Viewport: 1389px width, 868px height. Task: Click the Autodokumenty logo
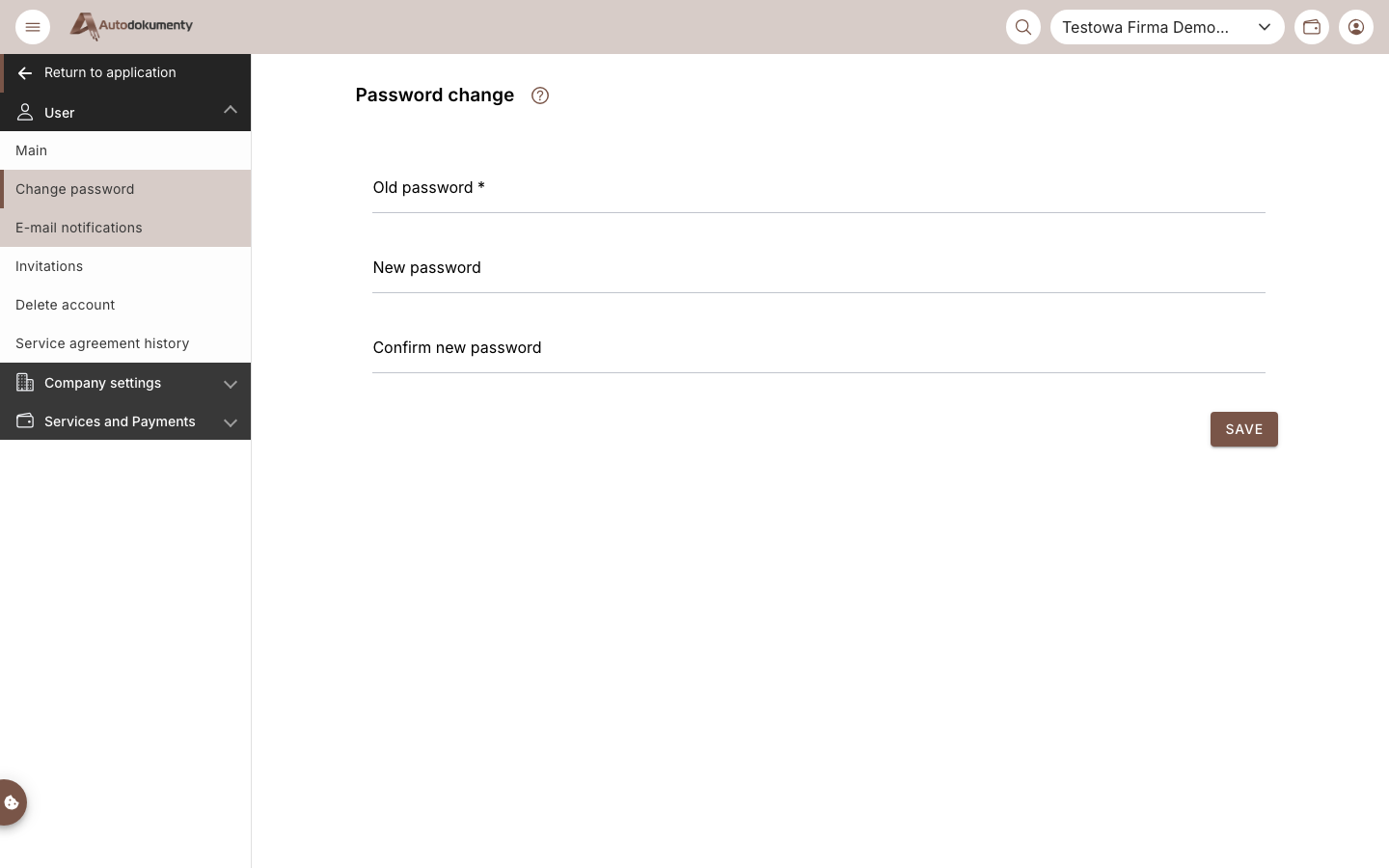pos(131,26)
